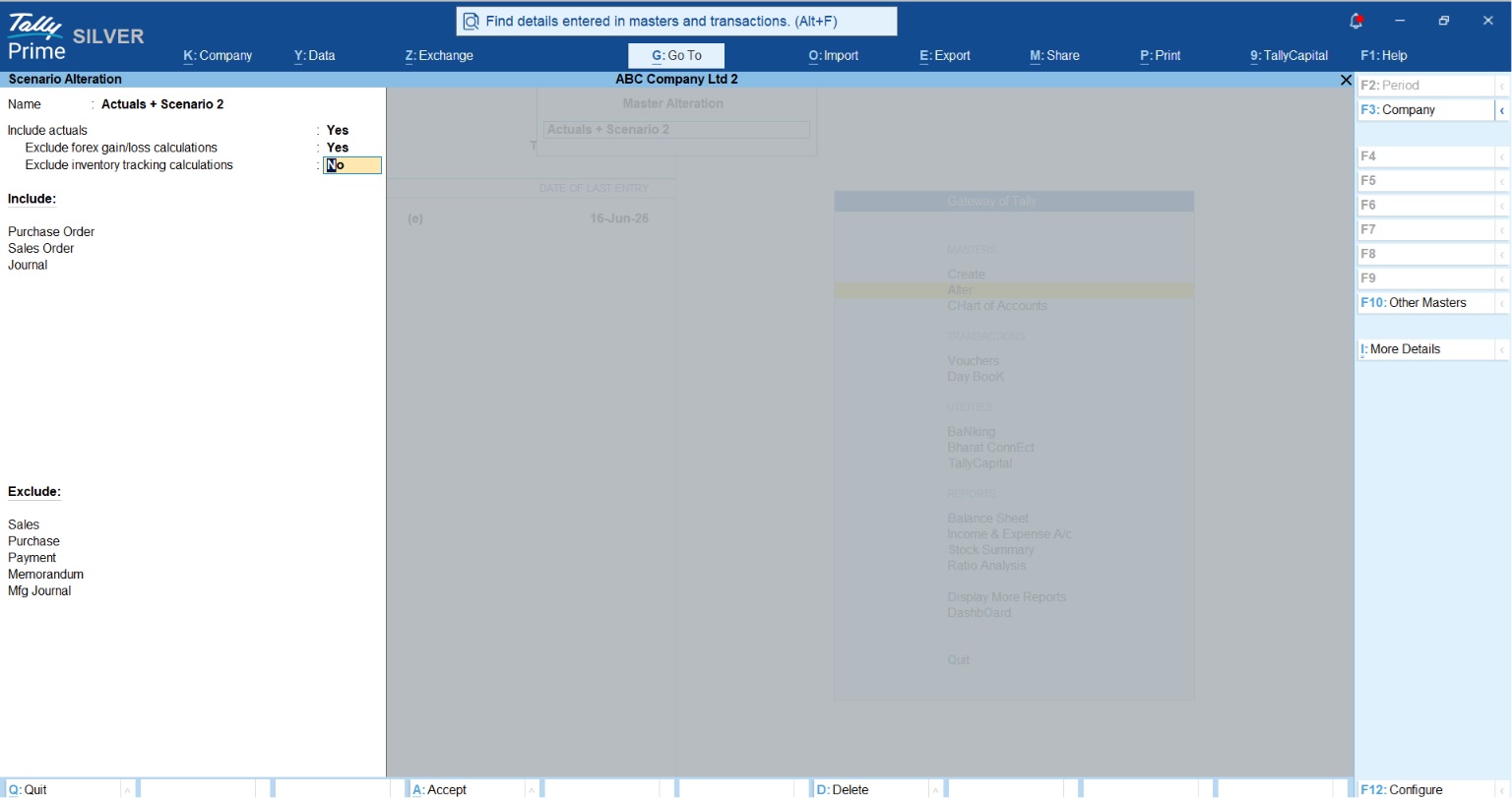Click the search magnifier icon in Find bar
The image size is (1512, 798).
(471, 21)
